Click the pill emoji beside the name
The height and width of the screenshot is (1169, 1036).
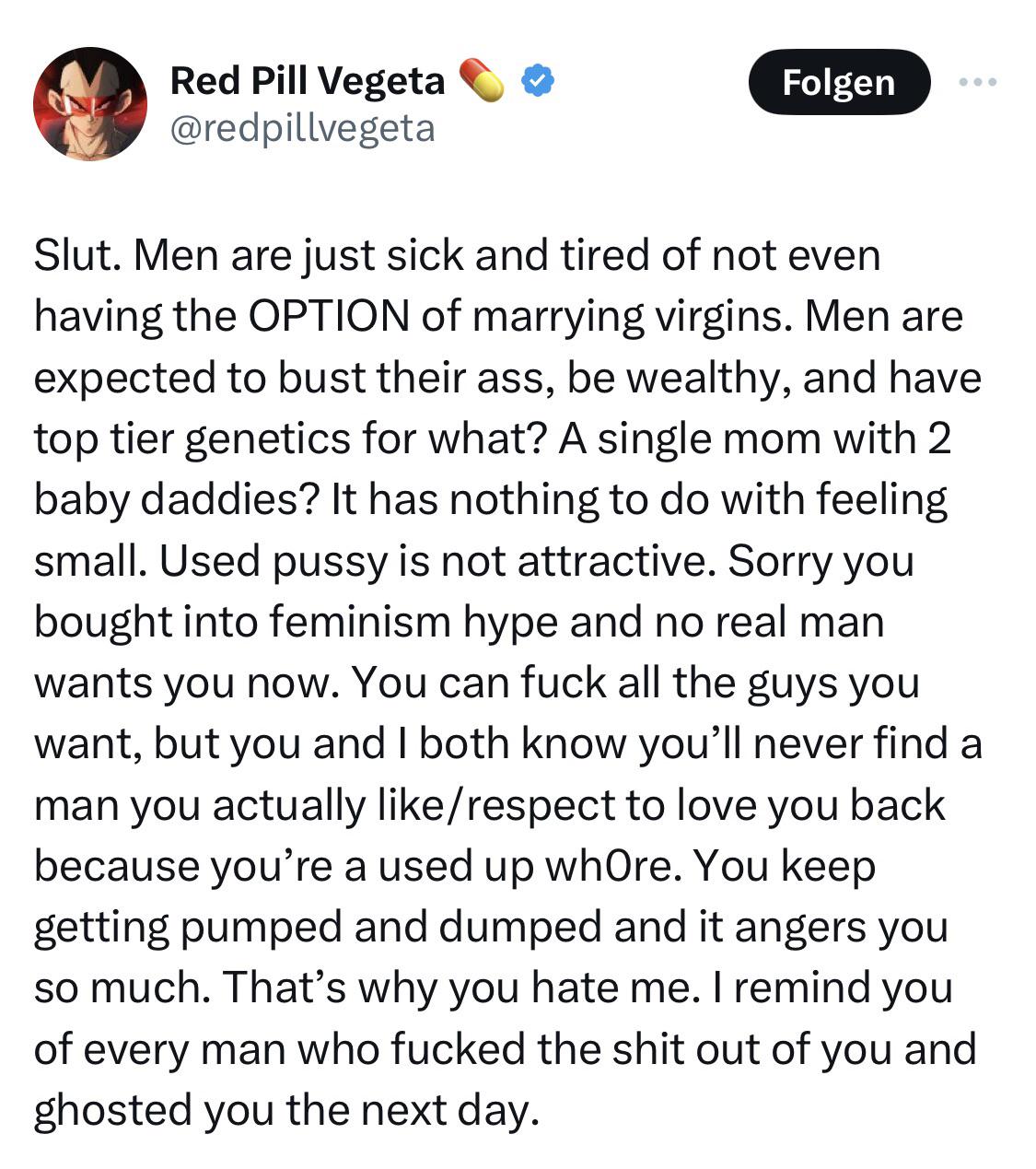click(482, 81)
